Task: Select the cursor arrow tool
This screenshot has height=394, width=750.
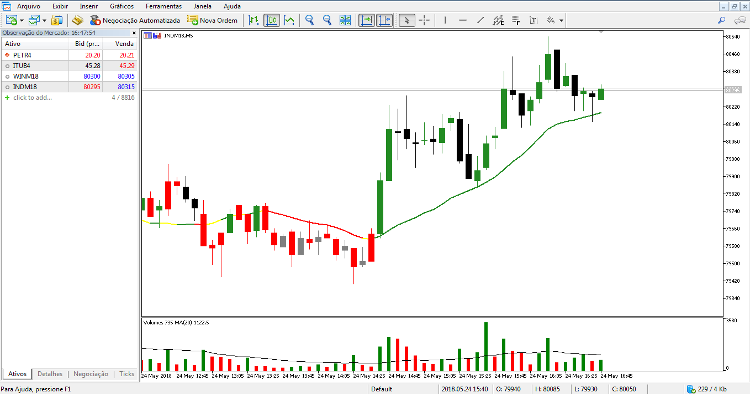Action: tap(407, 20)
